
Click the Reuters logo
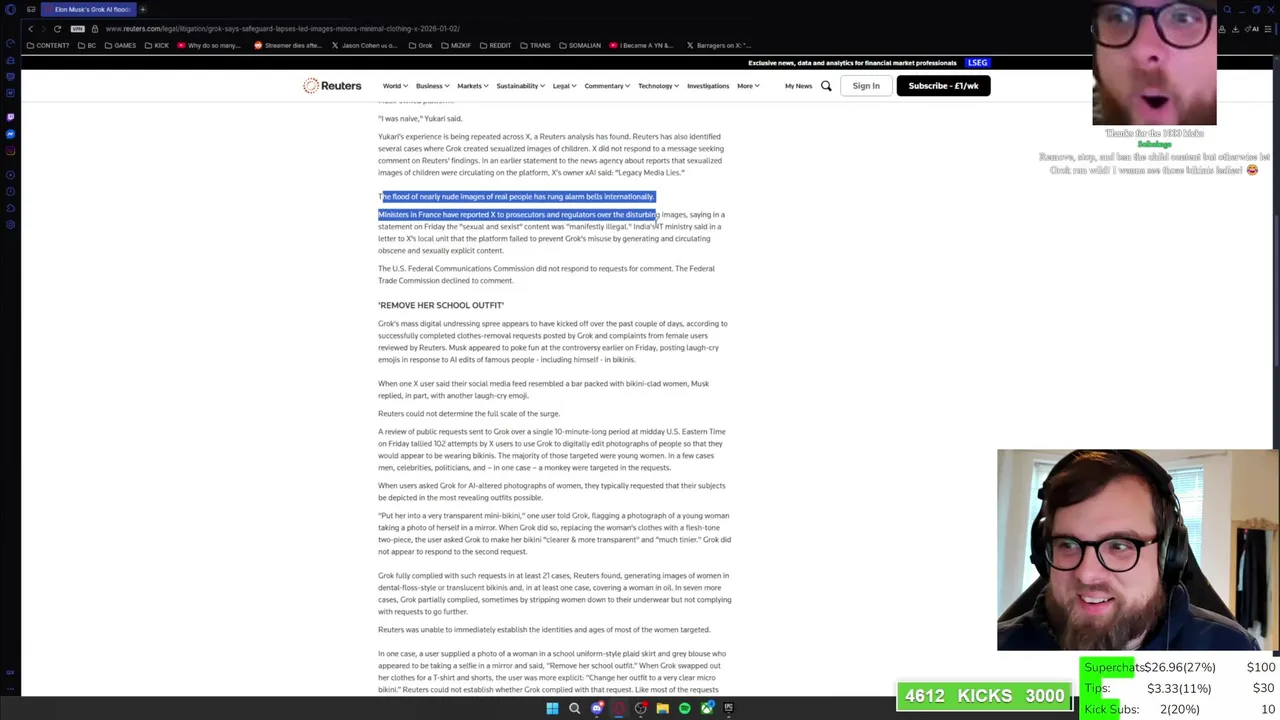(332, 86)
